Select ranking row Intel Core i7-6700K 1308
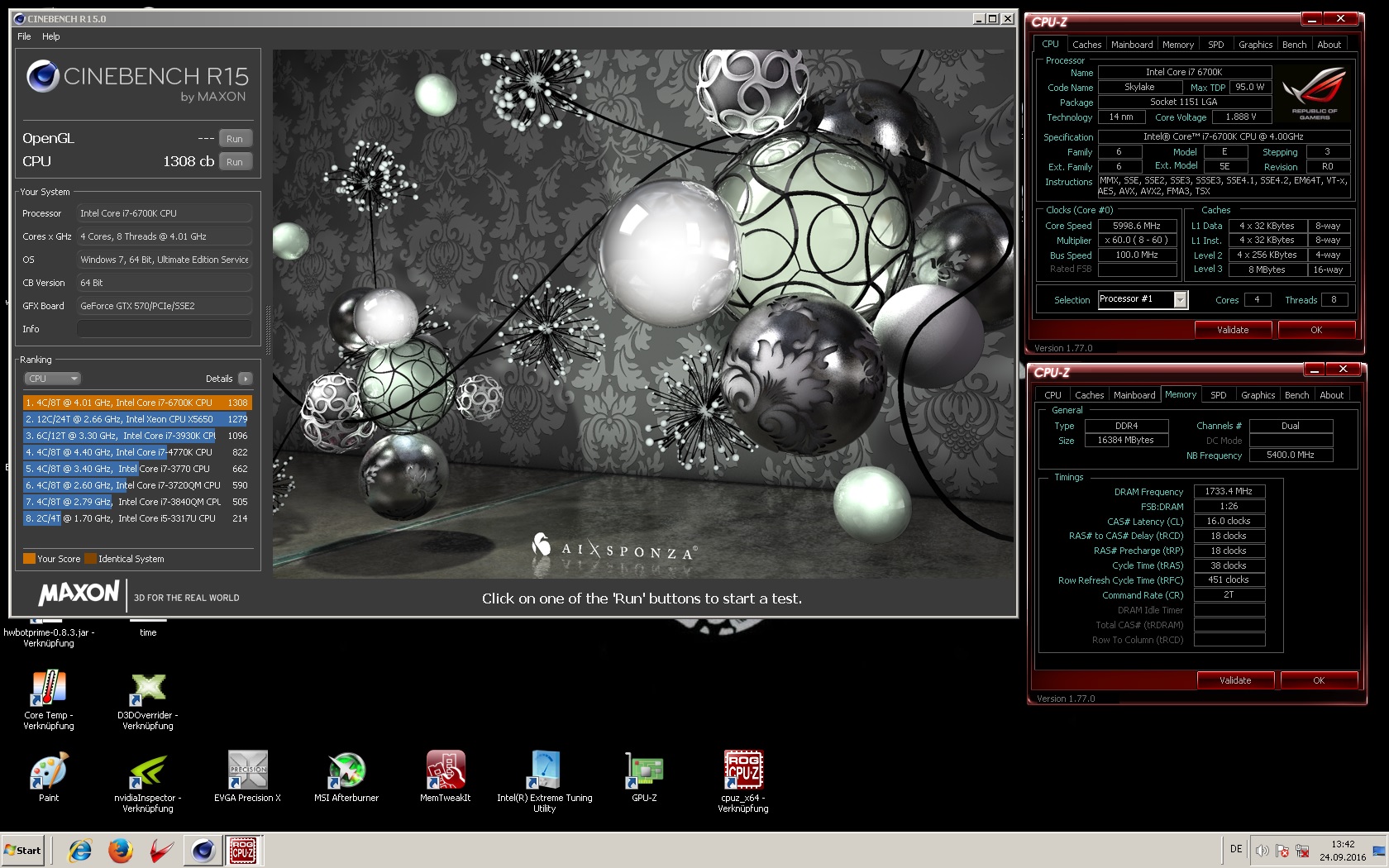The width and height of the screenshot is (1389, 868). (137, 403)
